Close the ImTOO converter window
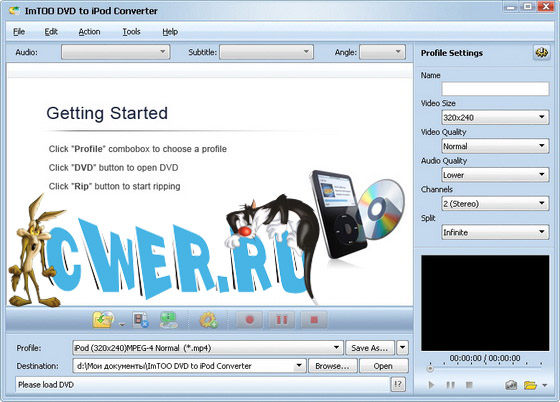 (546, 7)
